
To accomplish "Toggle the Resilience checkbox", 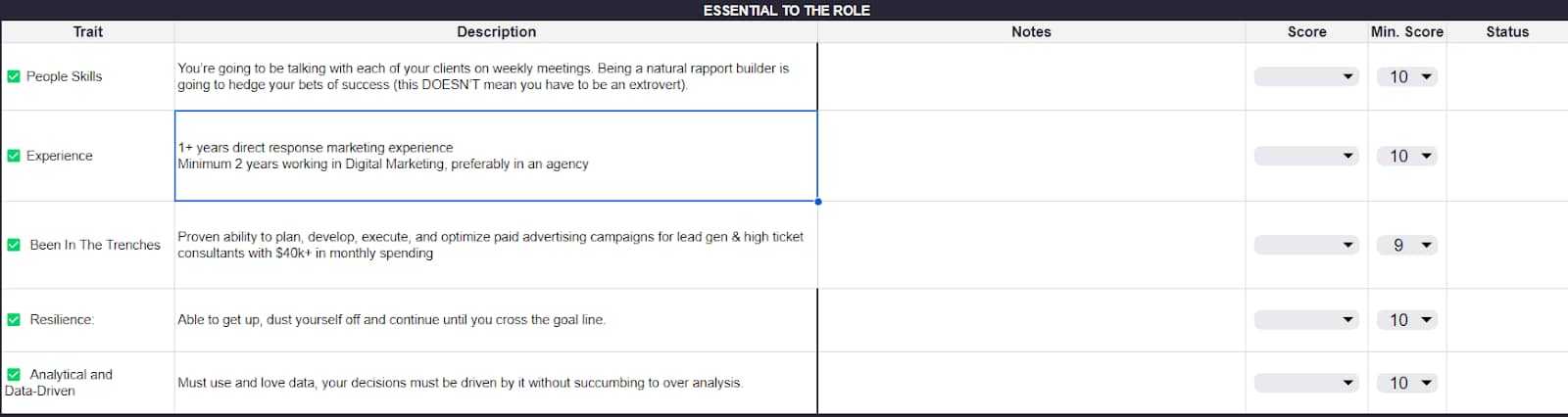I will coord(14,319).
